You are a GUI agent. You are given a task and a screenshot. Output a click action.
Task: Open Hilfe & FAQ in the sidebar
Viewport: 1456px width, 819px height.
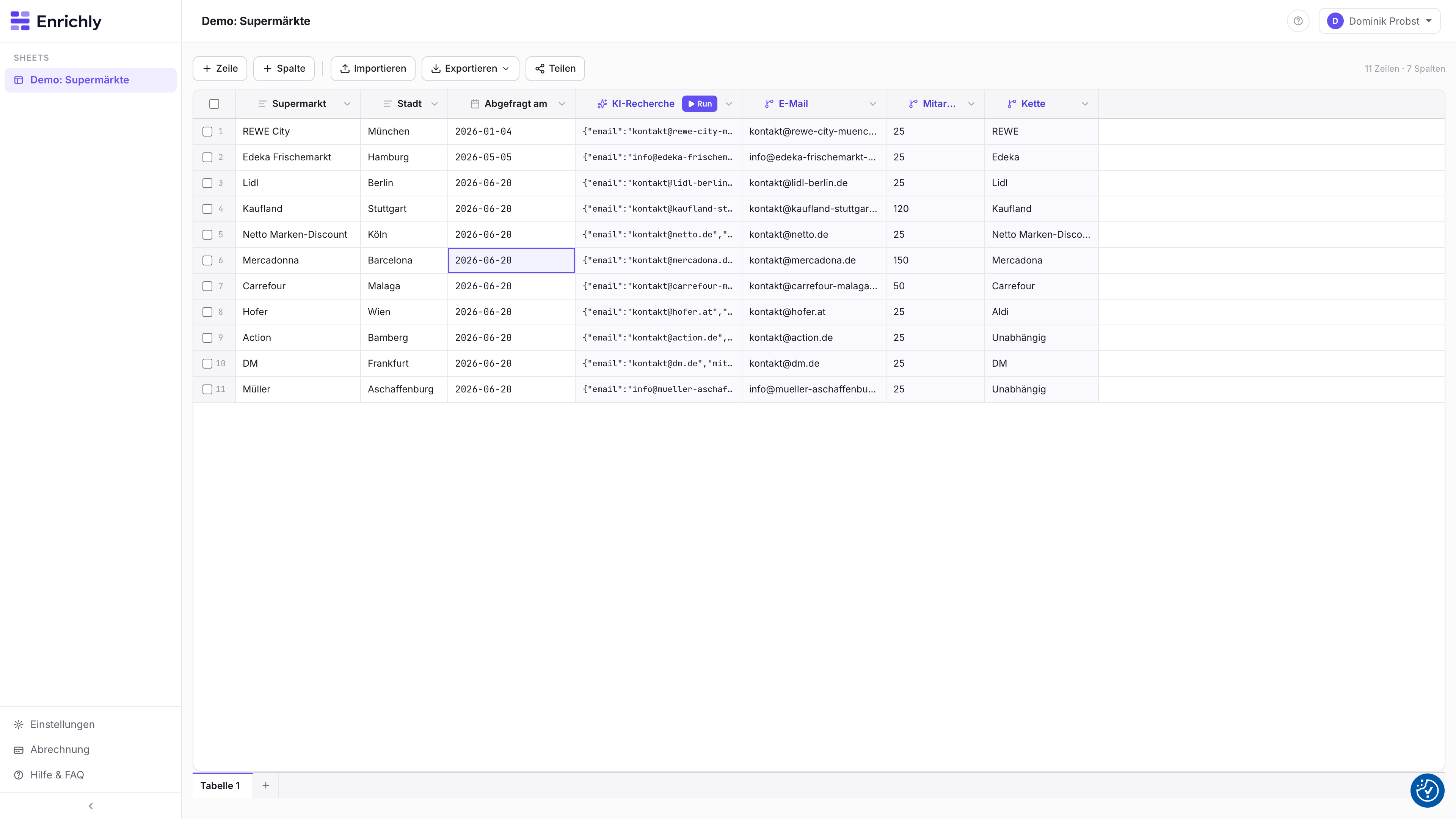pyautogui.click(x=91, y=775)
